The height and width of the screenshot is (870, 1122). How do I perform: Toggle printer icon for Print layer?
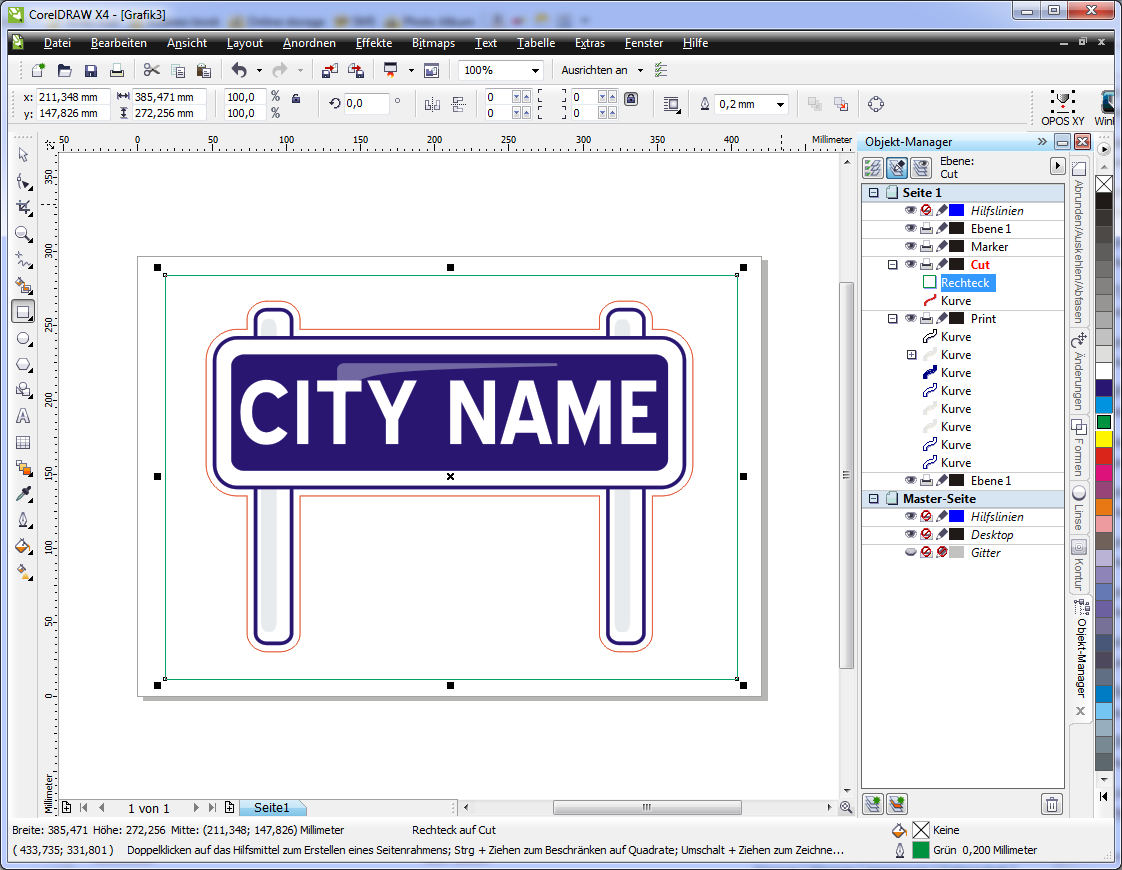[926, 319]
